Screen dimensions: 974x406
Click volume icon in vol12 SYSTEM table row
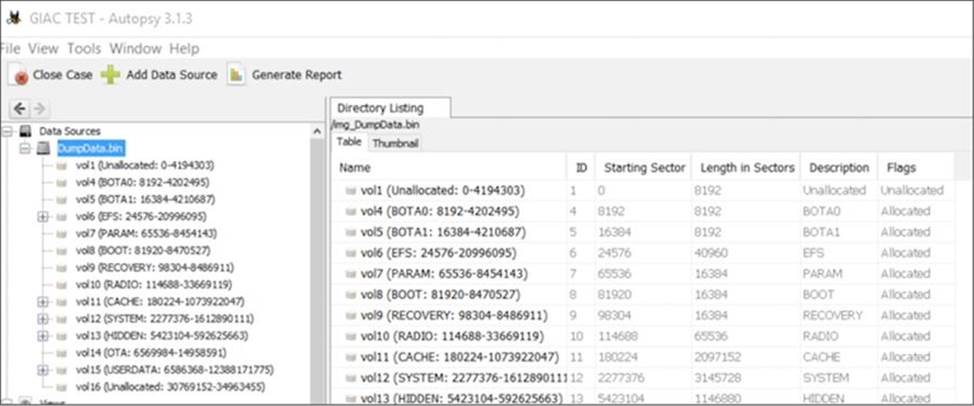pos(352,378)
